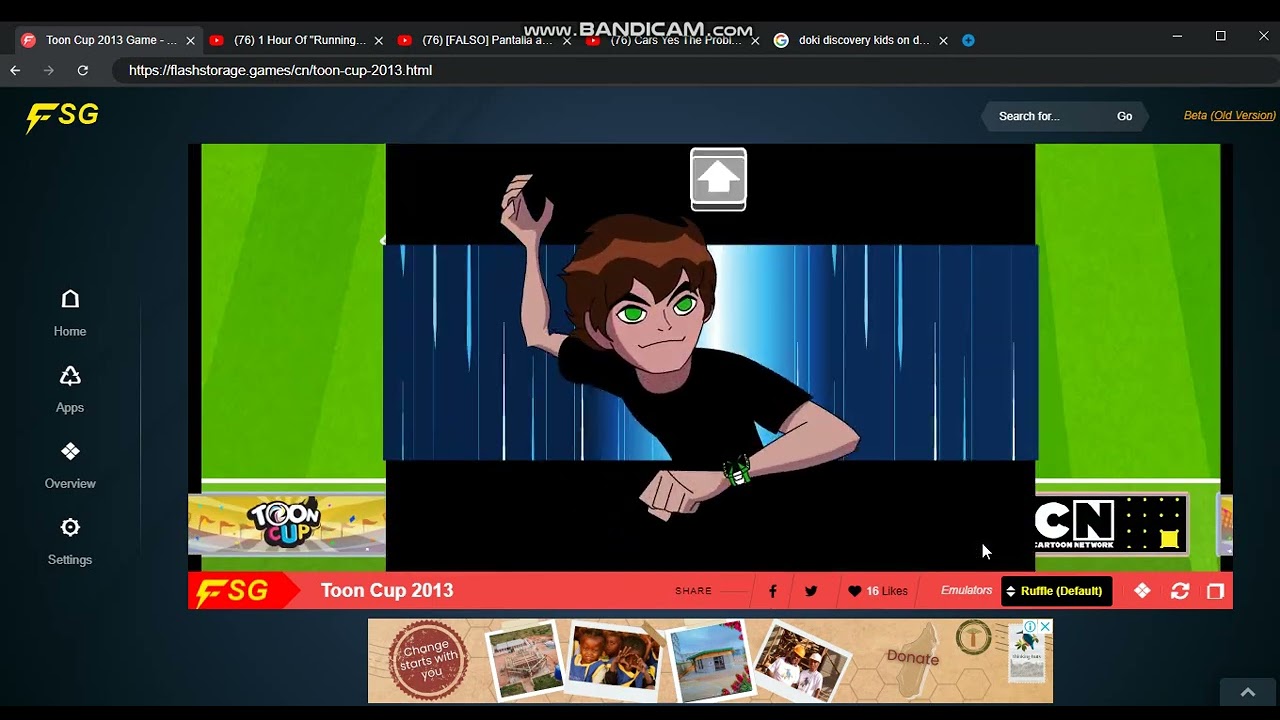Click the diamond overview icon in game bar

coord(1142,591)
